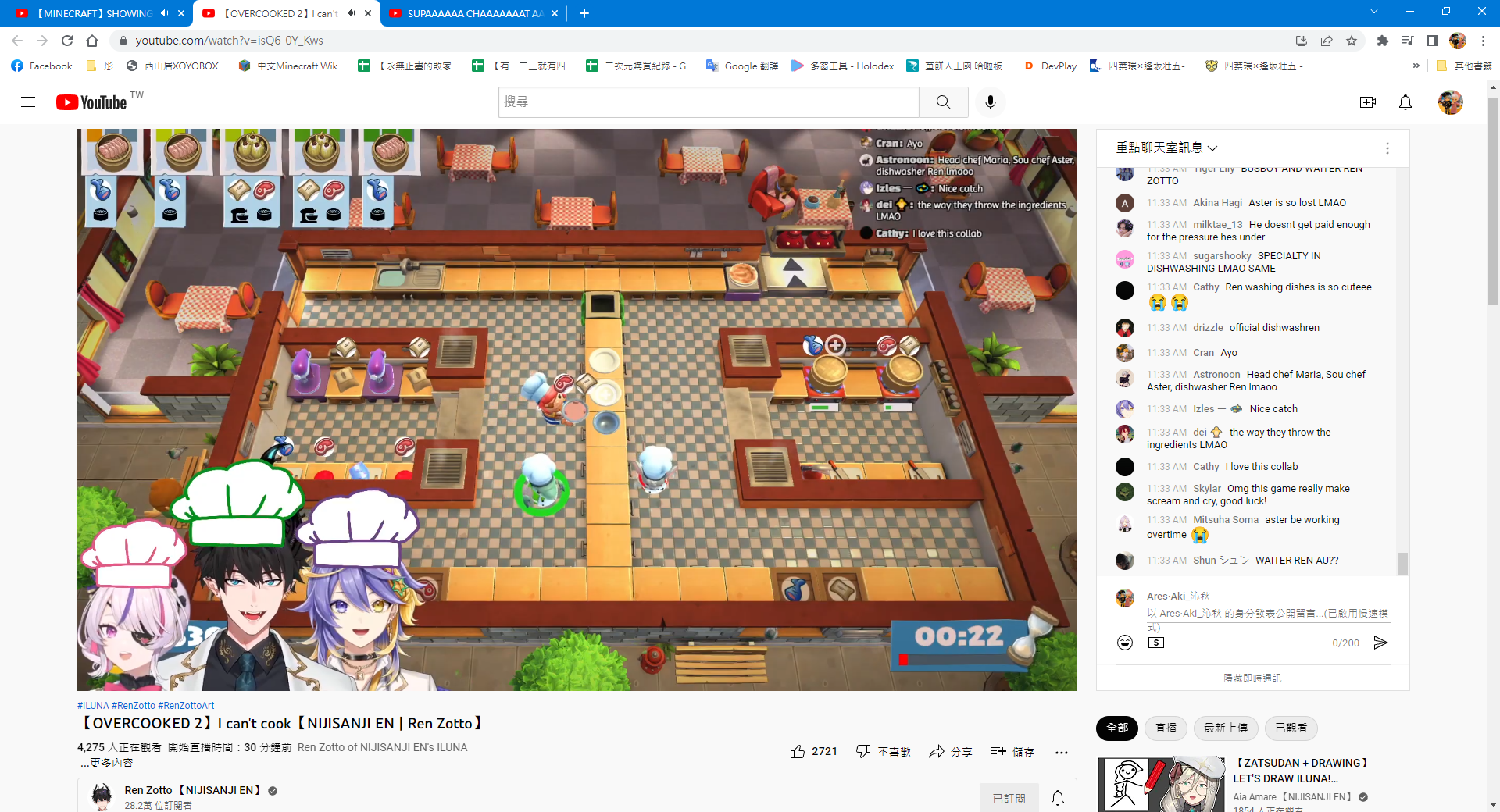
Task: Switch to SUPAAAAAA CHAAAAAAAT tab
Action: (474, 13)
